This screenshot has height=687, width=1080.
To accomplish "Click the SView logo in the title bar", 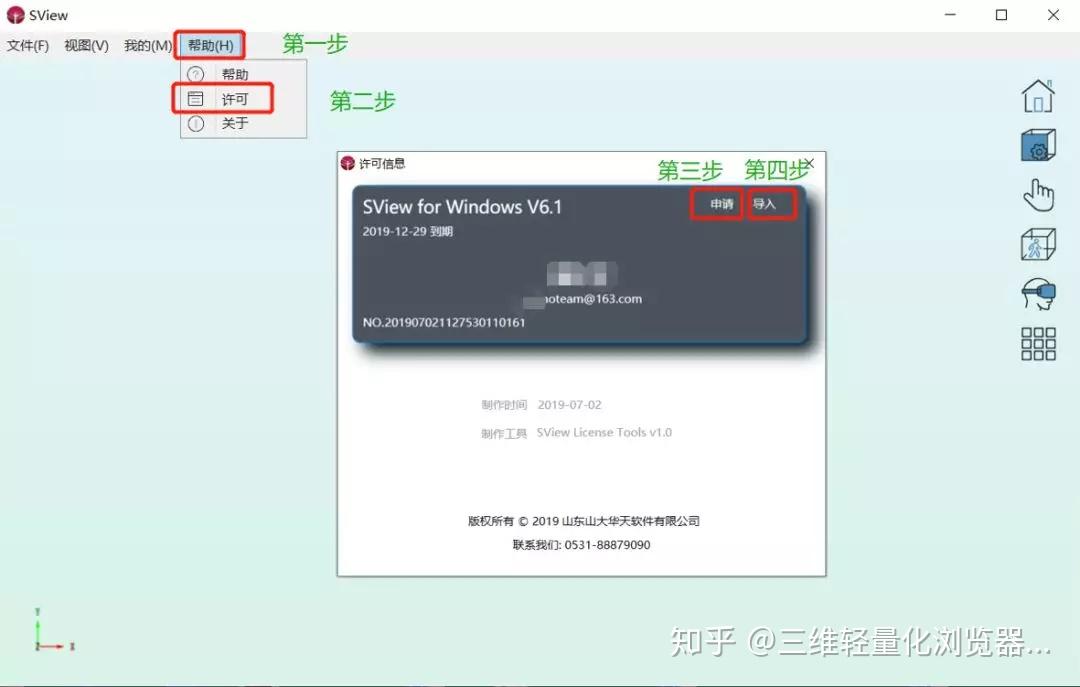I will (x=15, y=15).
